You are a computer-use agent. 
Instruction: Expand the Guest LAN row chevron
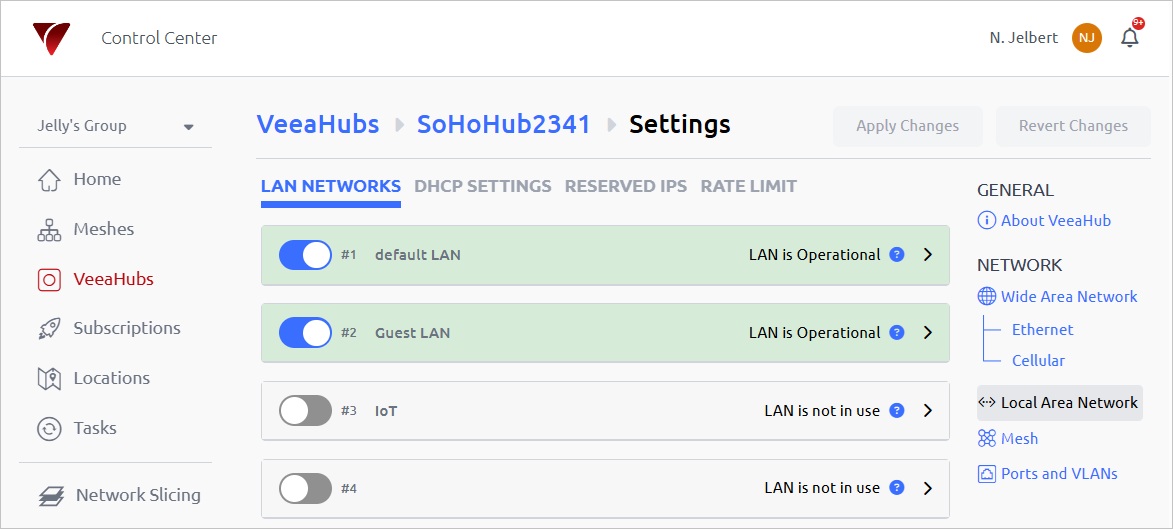click(928, 332)
